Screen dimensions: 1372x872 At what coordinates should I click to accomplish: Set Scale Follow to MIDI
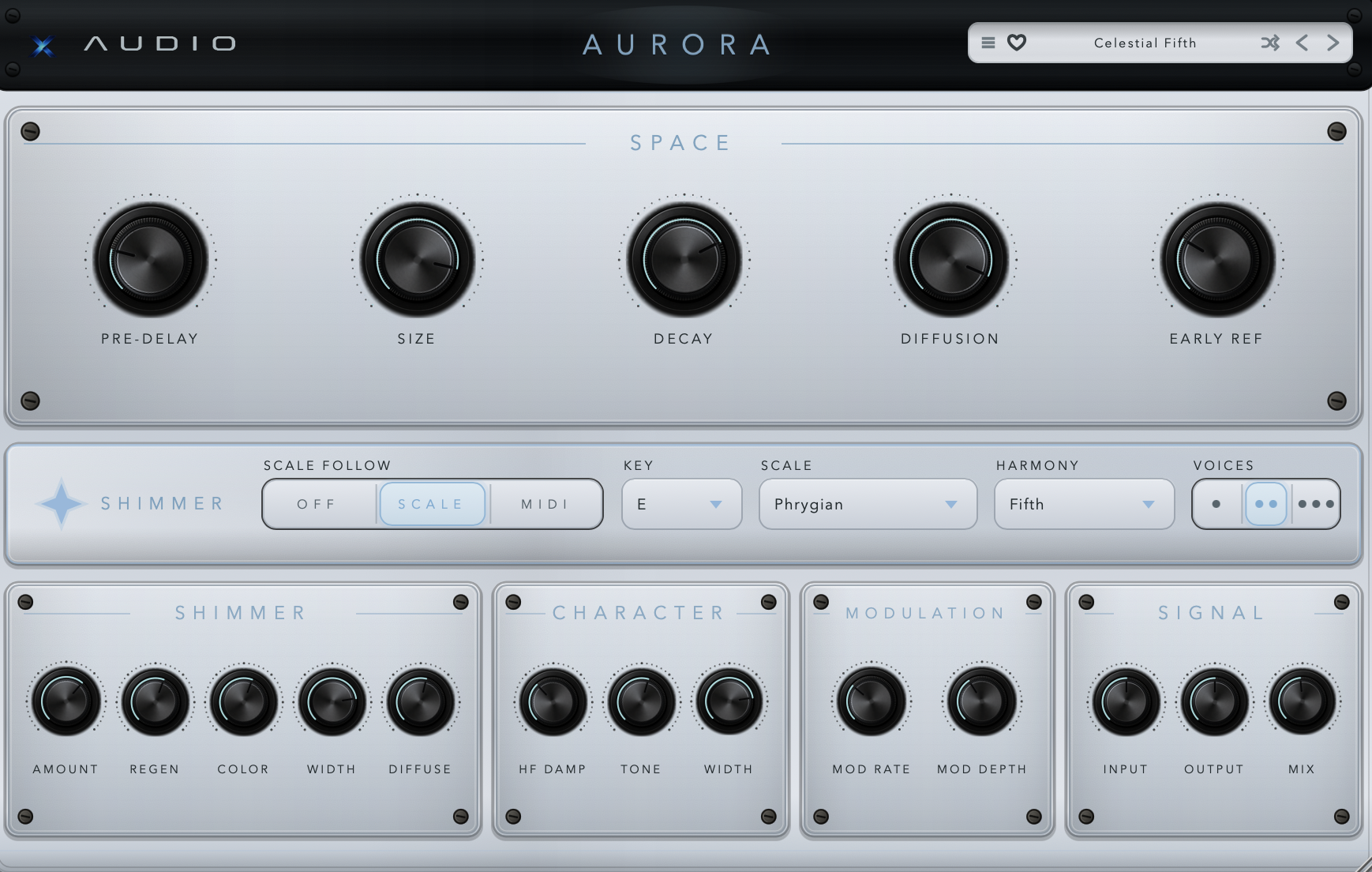545,504
